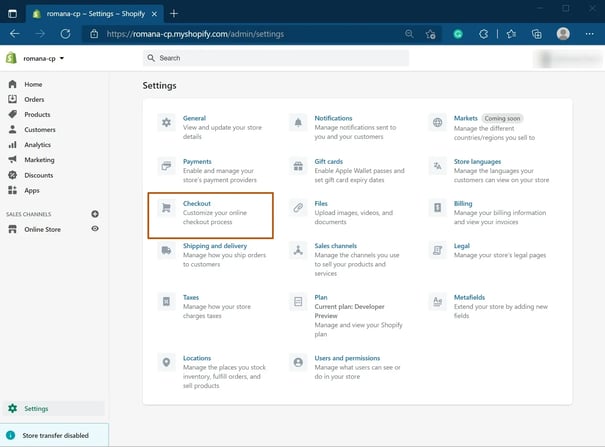Click the Users and permissions avatar icon
This screenshot has width=605, height=447.
[x=298, y=363]
